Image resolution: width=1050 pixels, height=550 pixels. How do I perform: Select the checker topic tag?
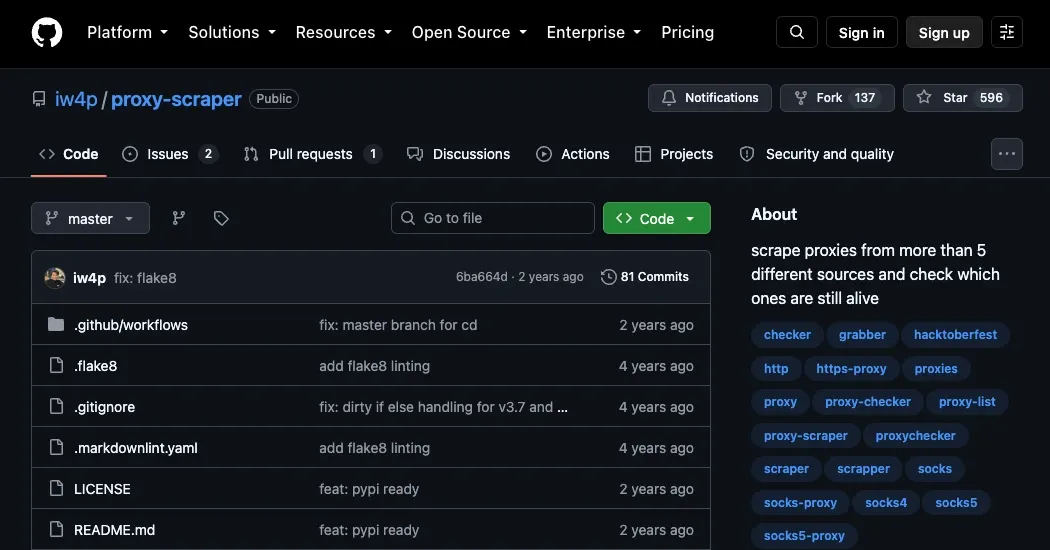coord(788,335)
